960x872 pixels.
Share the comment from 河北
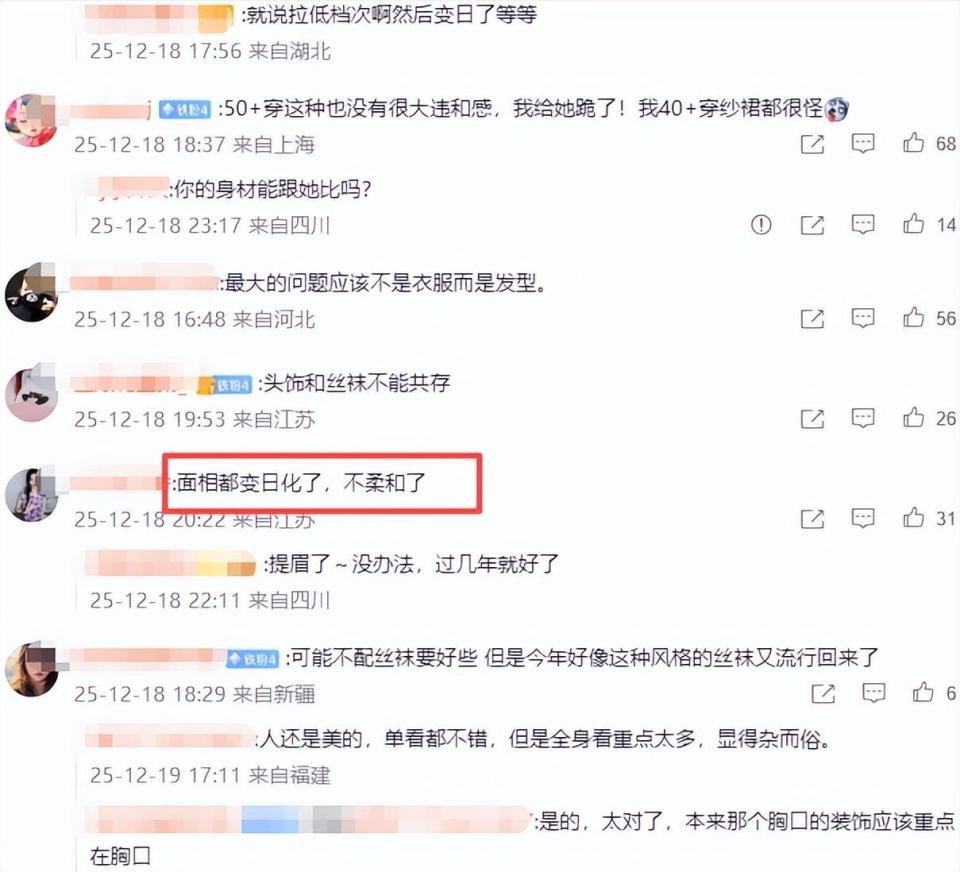(x=812, y=318)
